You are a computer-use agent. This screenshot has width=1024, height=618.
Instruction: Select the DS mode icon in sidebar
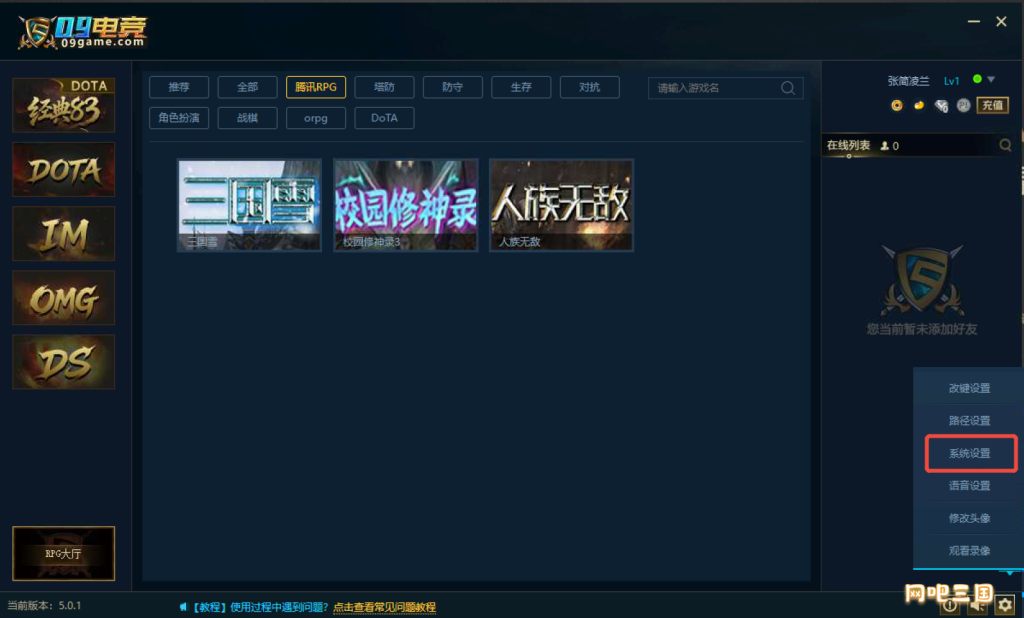pyautogui.click(x=63, y=362)
